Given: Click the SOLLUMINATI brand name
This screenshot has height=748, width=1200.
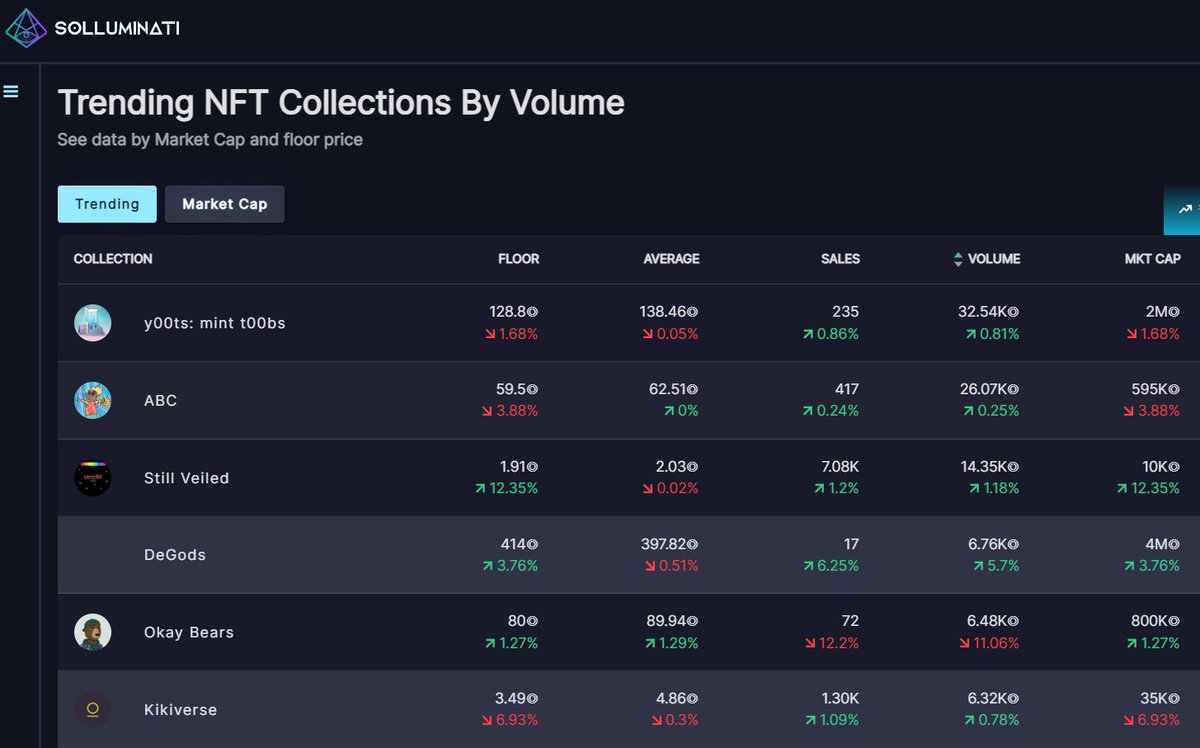Looking at the screenshot, I should [x=117, y=28].
